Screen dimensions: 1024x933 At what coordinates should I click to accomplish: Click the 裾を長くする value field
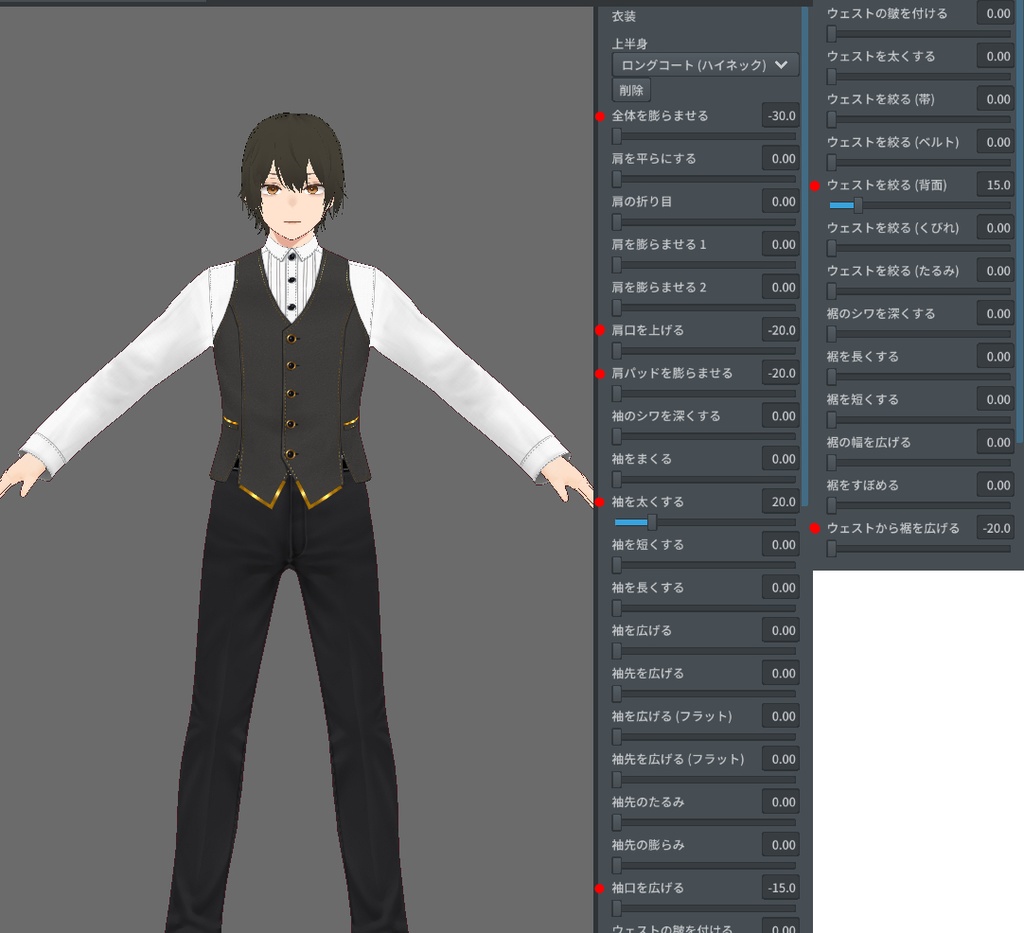click(995, 356)
